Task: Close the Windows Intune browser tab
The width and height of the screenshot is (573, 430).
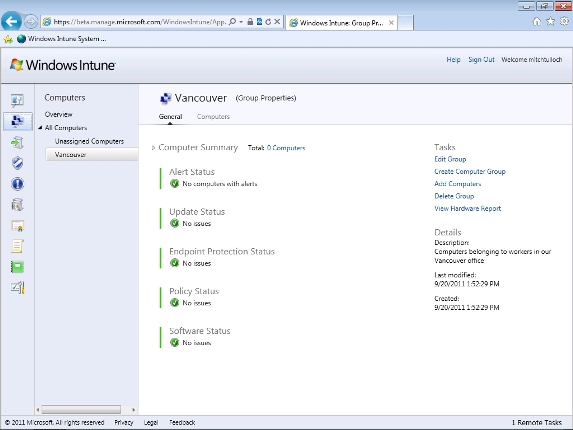Action: coord(391,23)
